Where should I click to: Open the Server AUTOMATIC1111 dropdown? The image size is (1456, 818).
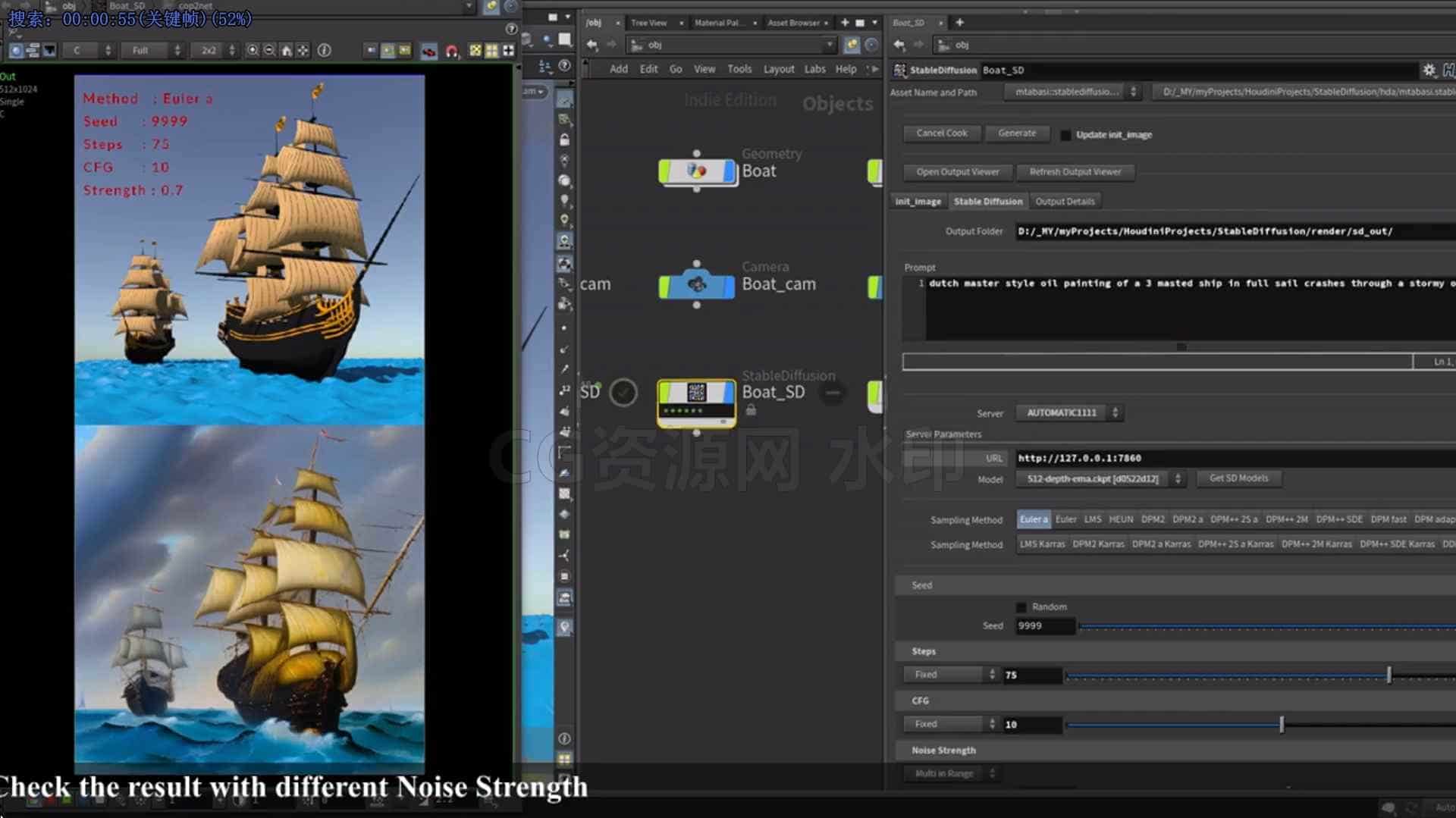(1069, 413)
